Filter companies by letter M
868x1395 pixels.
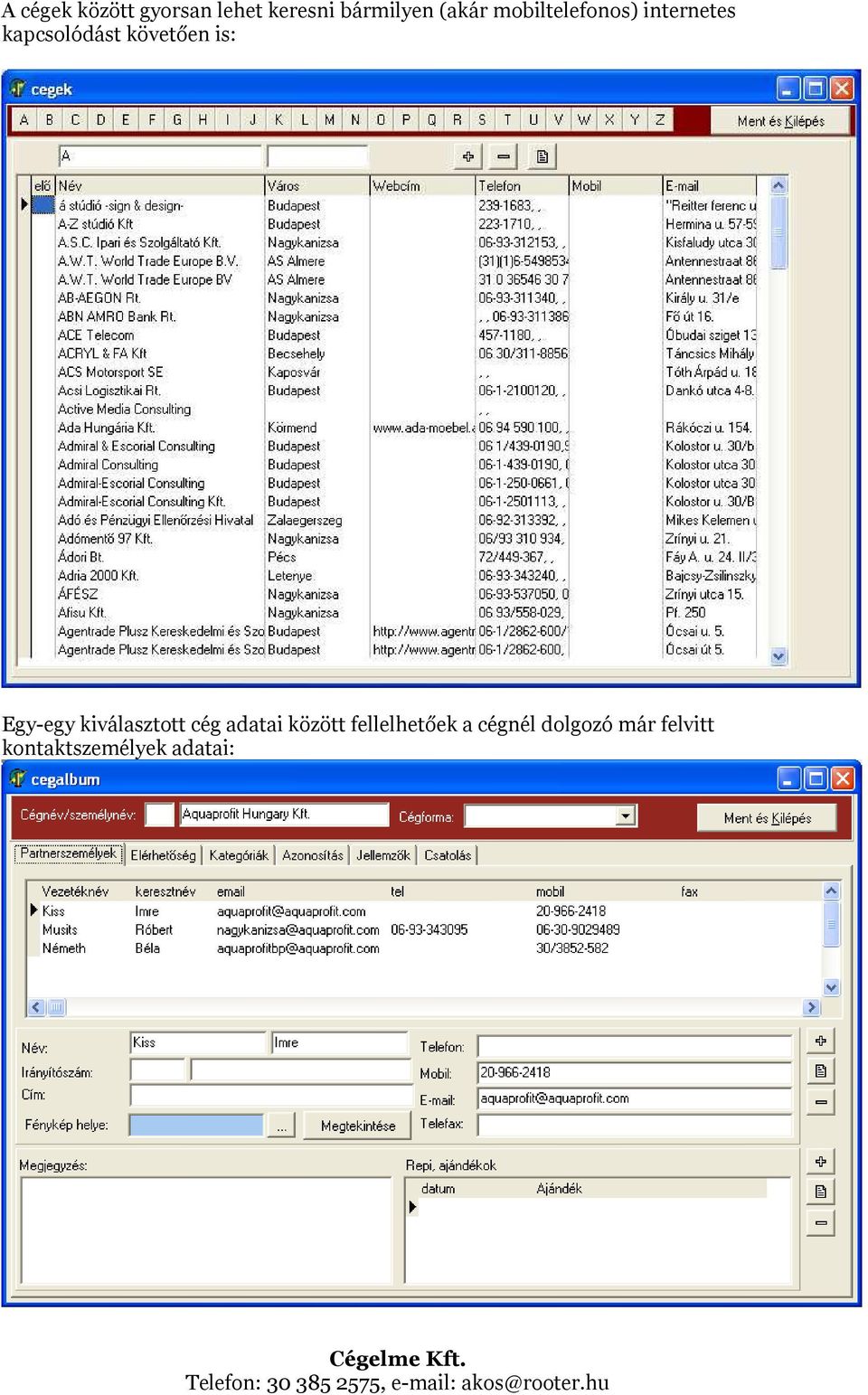point(330,119)
